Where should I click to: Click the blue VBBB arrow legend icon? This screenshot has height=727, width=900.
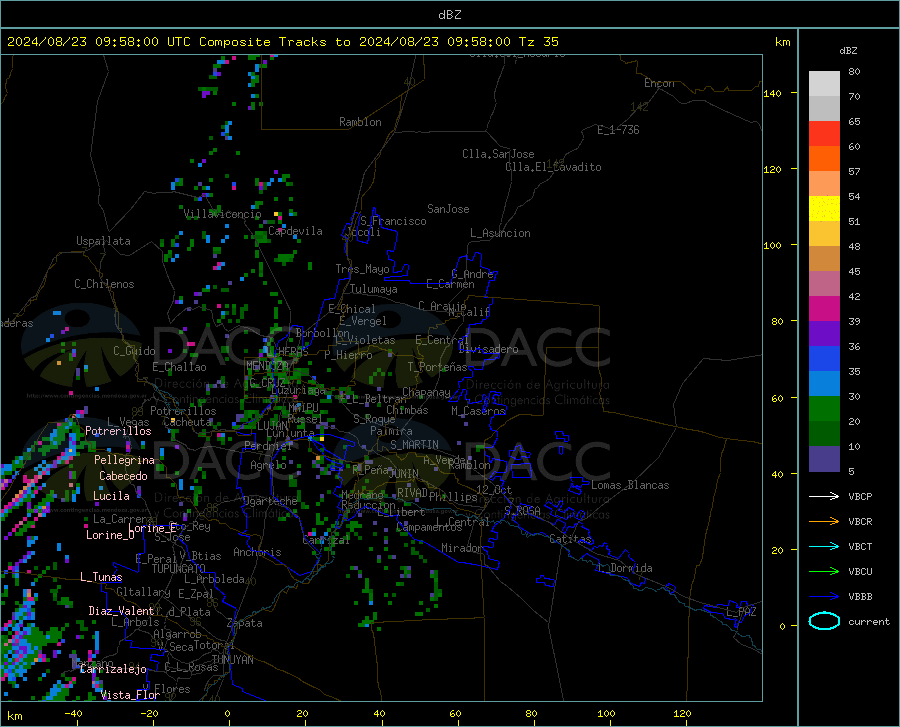tap(824, 596)
